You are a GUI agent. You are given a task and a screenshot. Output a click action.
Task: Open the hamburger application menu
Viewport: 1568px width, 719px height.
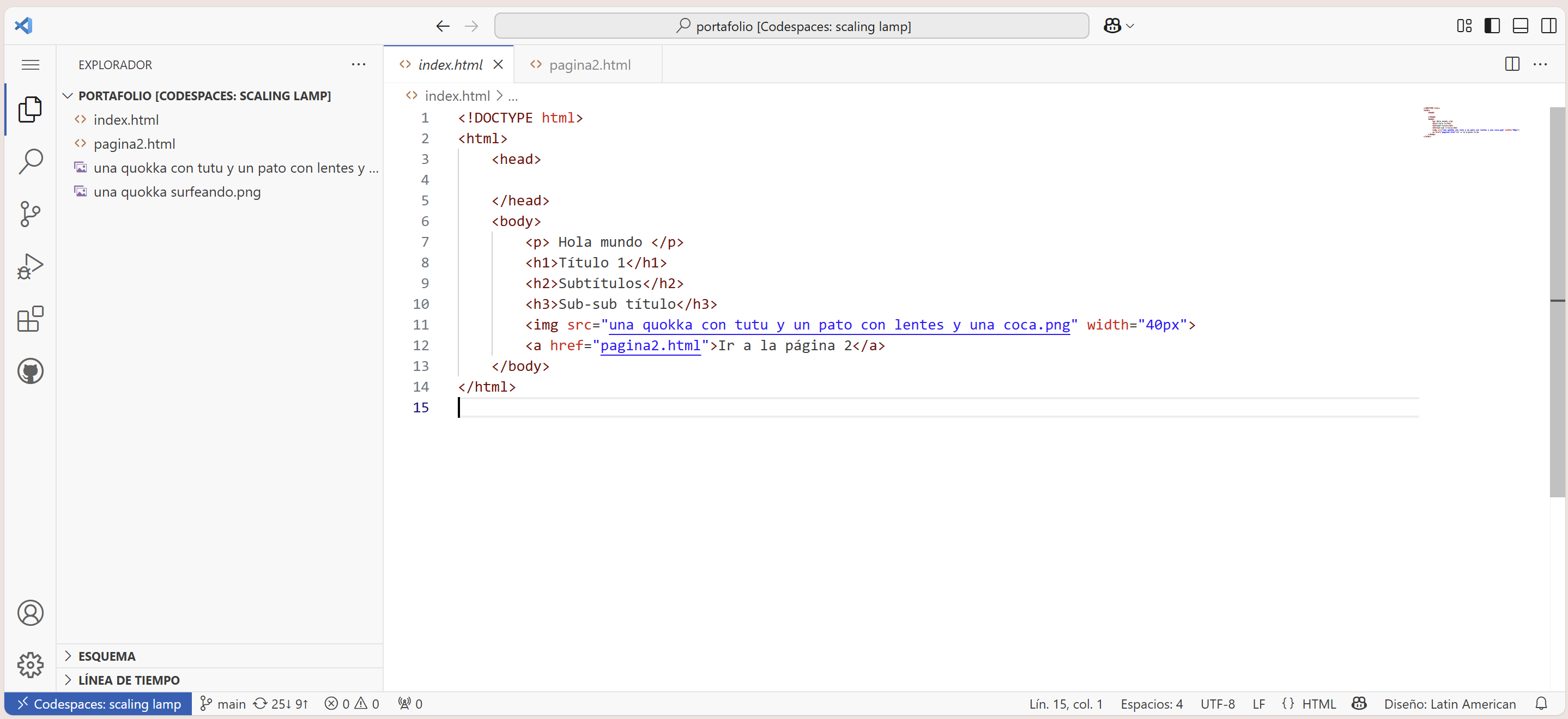(x=31, y=64)
